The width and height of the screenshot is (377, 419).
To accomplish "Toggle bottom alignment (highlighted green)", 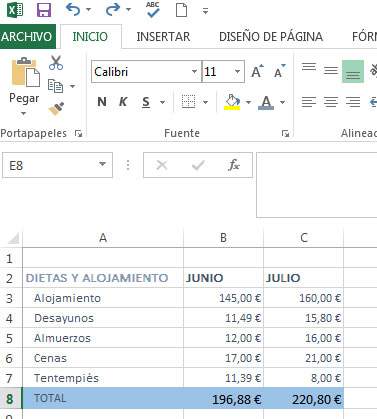I will (x=353, y=72).
